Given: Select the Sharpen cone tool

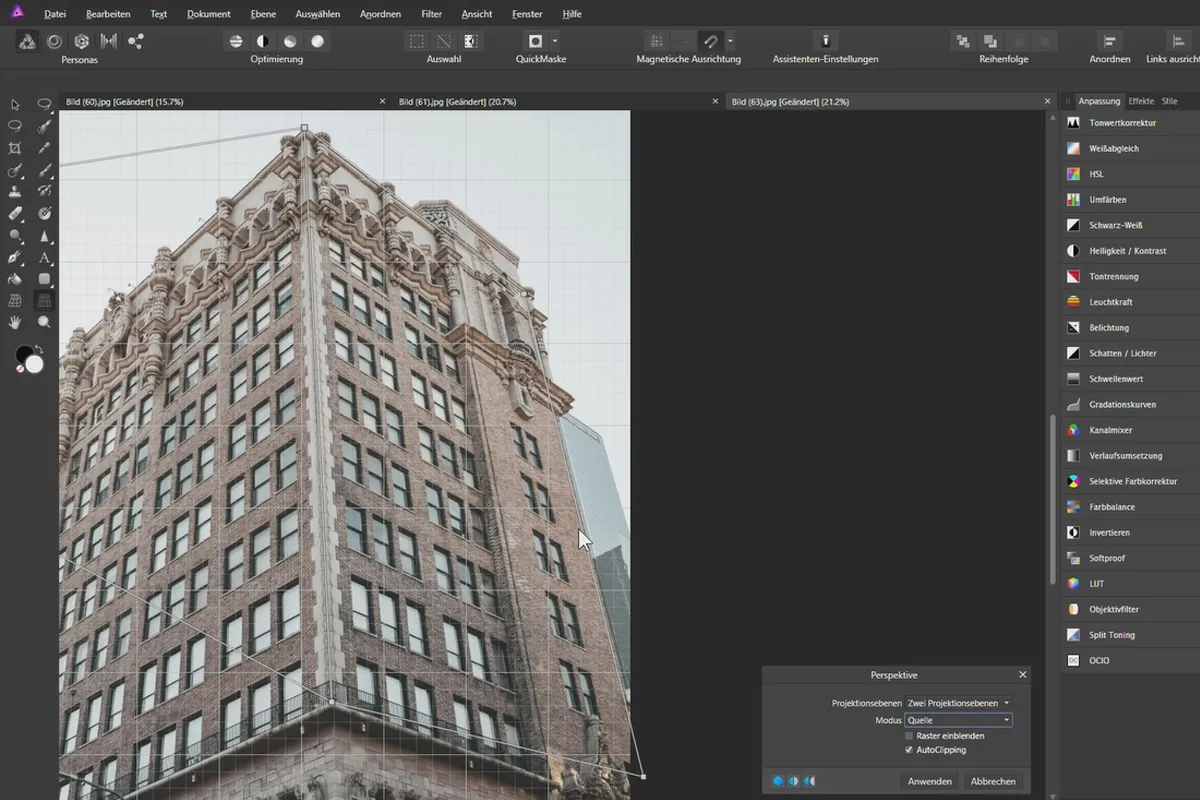Looking at the screenshot, I should 44,236.
